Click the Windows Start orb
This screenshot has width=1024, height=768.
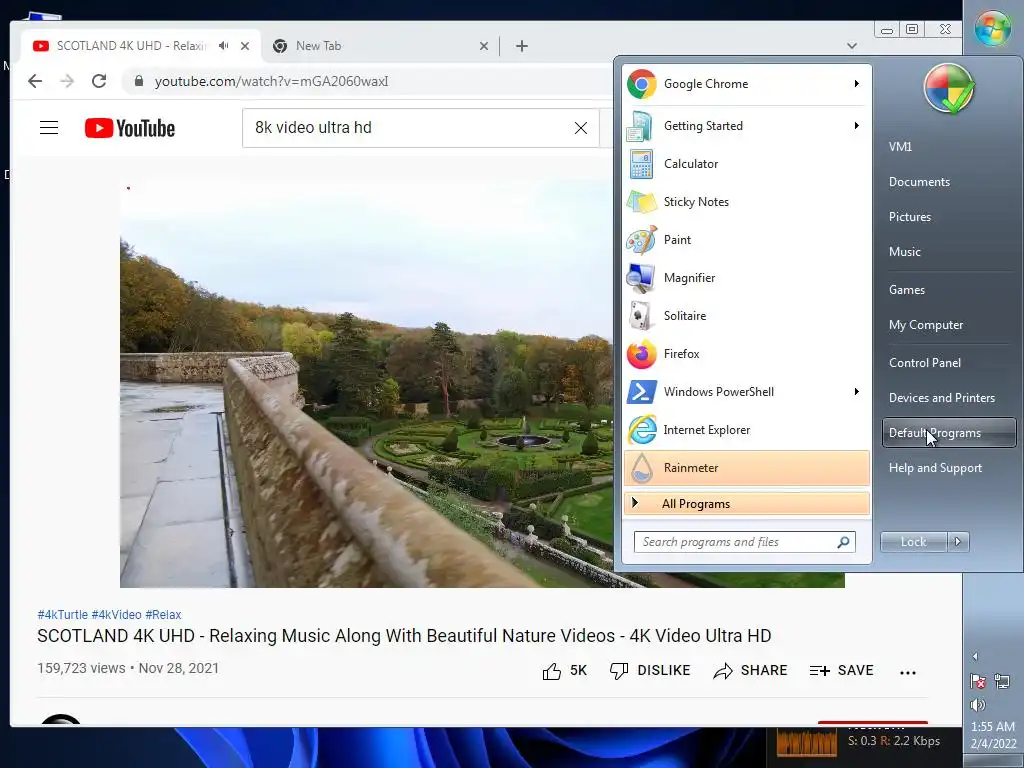993,28
